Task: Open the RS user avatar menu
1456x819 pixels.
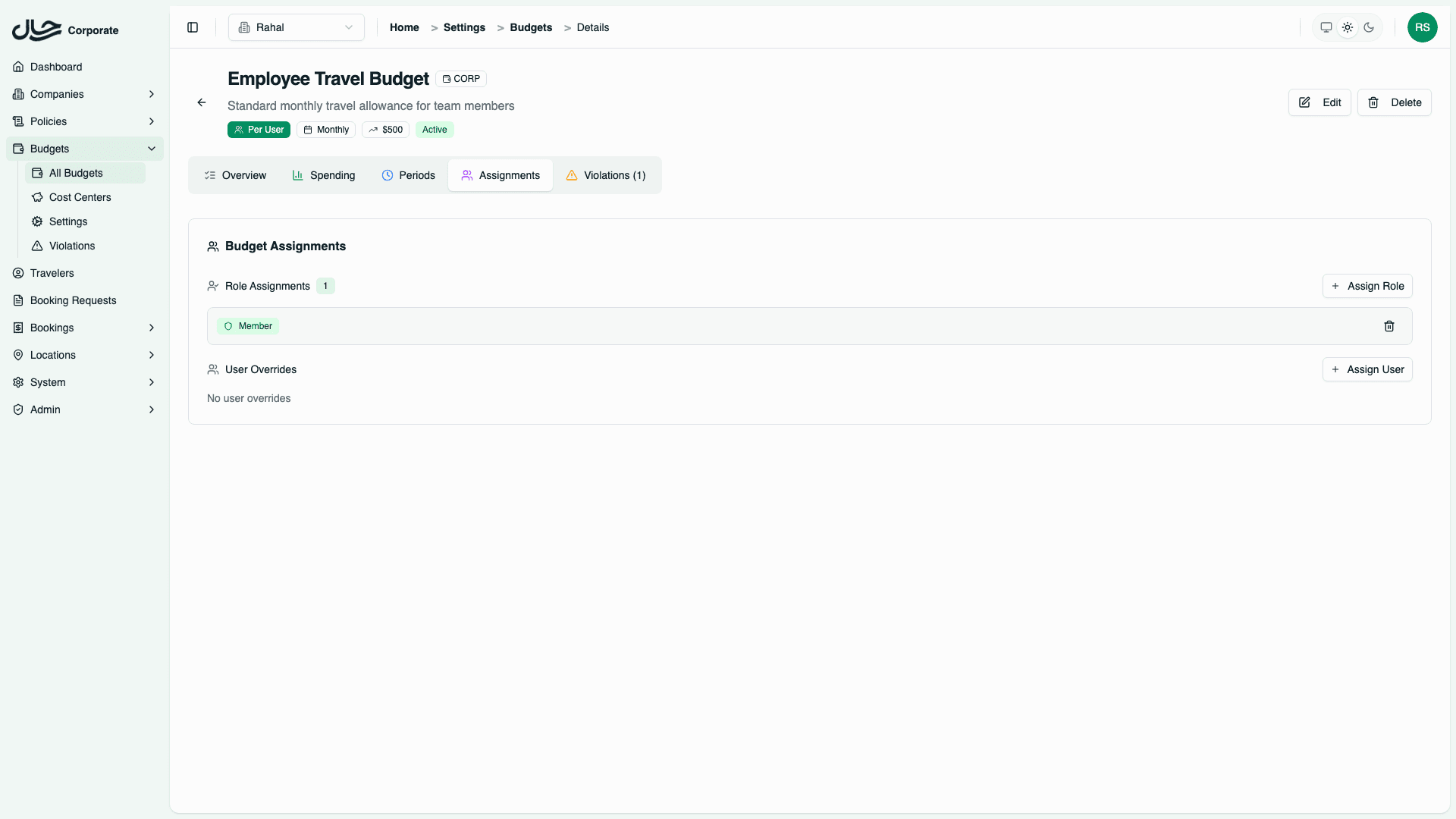Action: click(x=1423, y=27)
